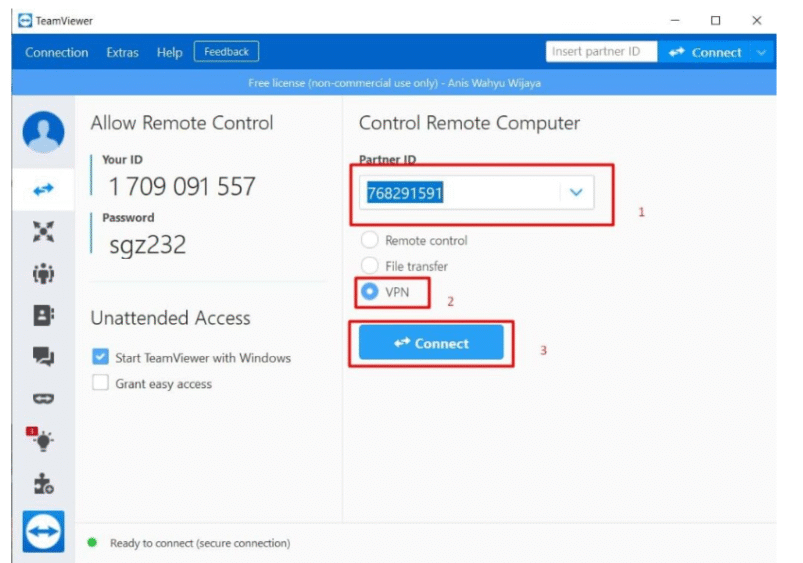Open the Meeting people sidebar icon
The height and width of the screenshot is (563, 803).
tap(44, 274)
